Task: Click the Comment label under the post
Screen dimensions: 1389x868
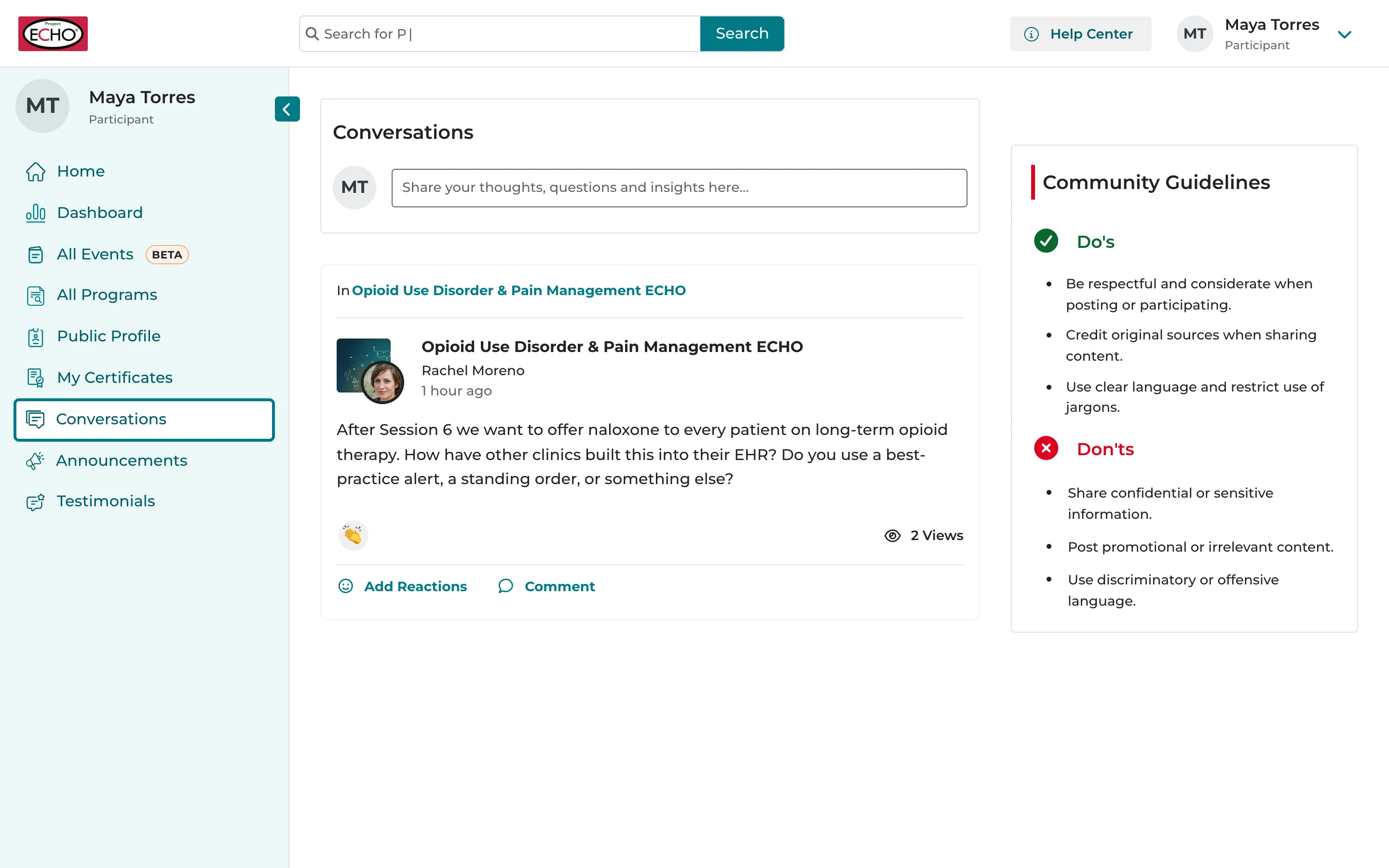Action: click(x=559, y=586)
